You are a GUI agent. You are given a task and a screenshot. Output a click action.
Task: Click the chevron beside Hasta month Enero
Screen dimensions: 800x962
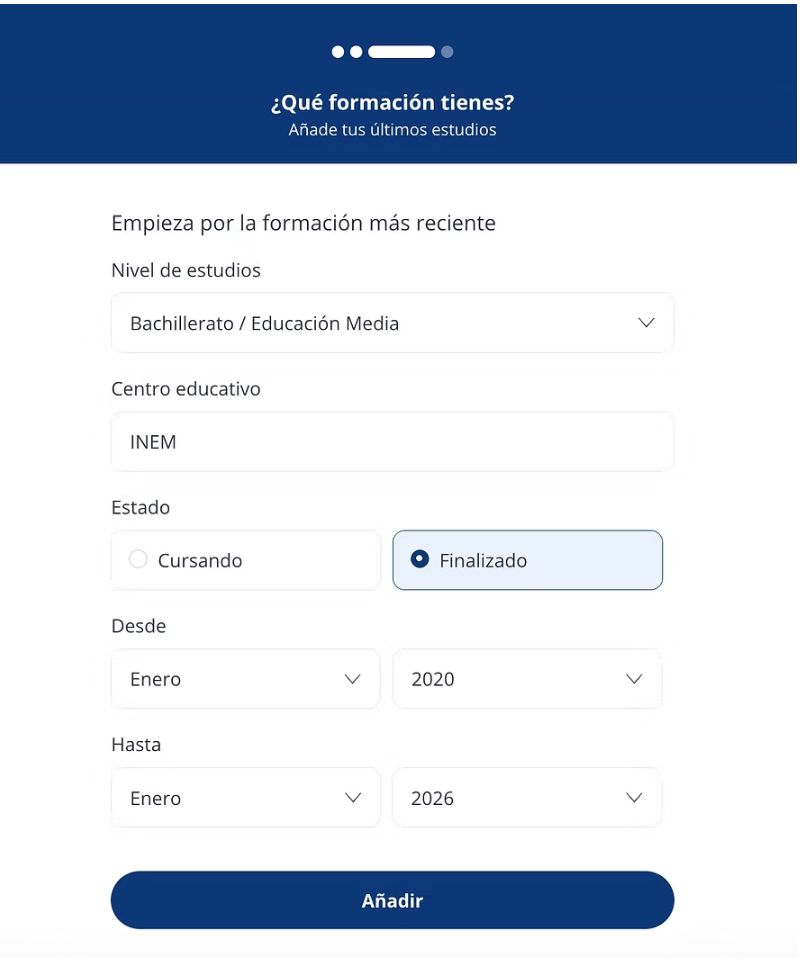[352, 798]
